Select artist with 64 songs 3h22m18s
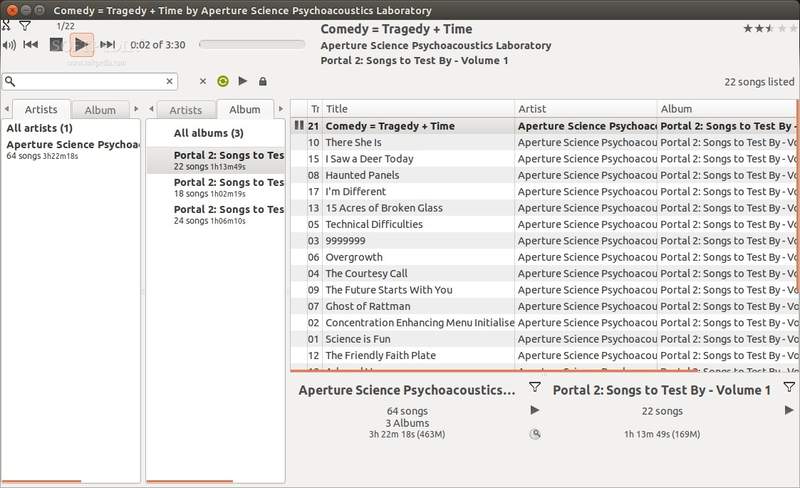The image size is (800, 488). 70,149
